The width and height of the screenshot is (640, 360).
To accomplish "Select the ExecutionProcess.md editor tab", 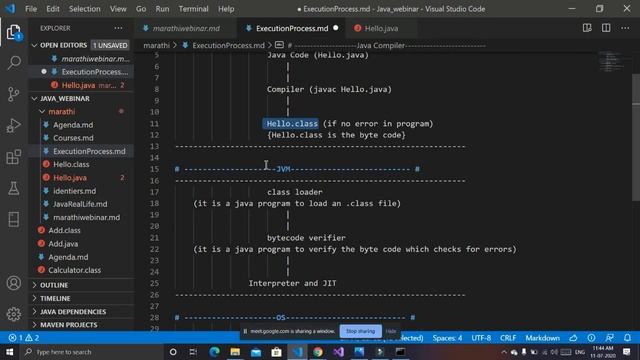I will coord(291,28).
